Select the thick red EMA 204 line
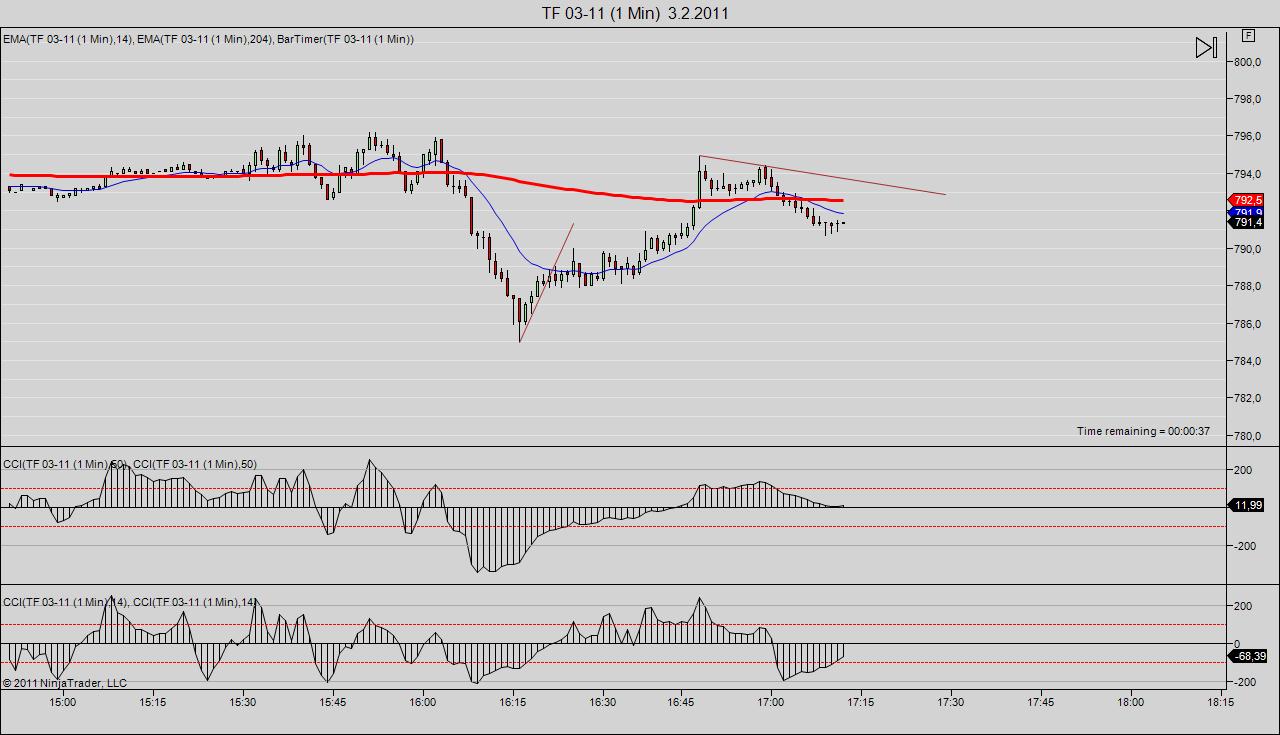 coord(520,182)
